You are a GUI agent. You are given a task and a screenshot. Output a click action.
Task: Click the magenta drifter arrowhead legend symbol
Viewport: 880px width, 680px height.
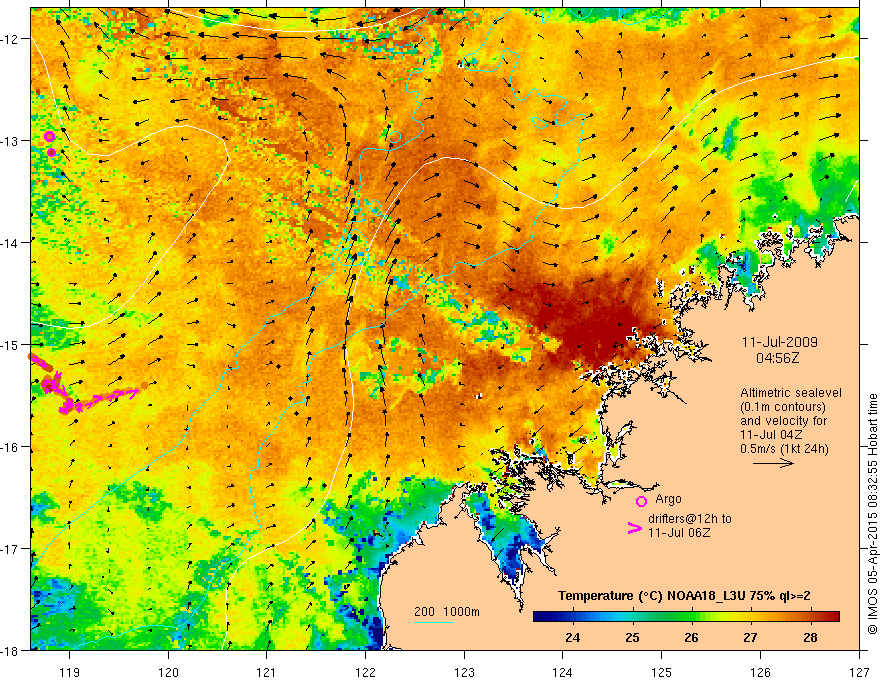click(x=634, y=527)
